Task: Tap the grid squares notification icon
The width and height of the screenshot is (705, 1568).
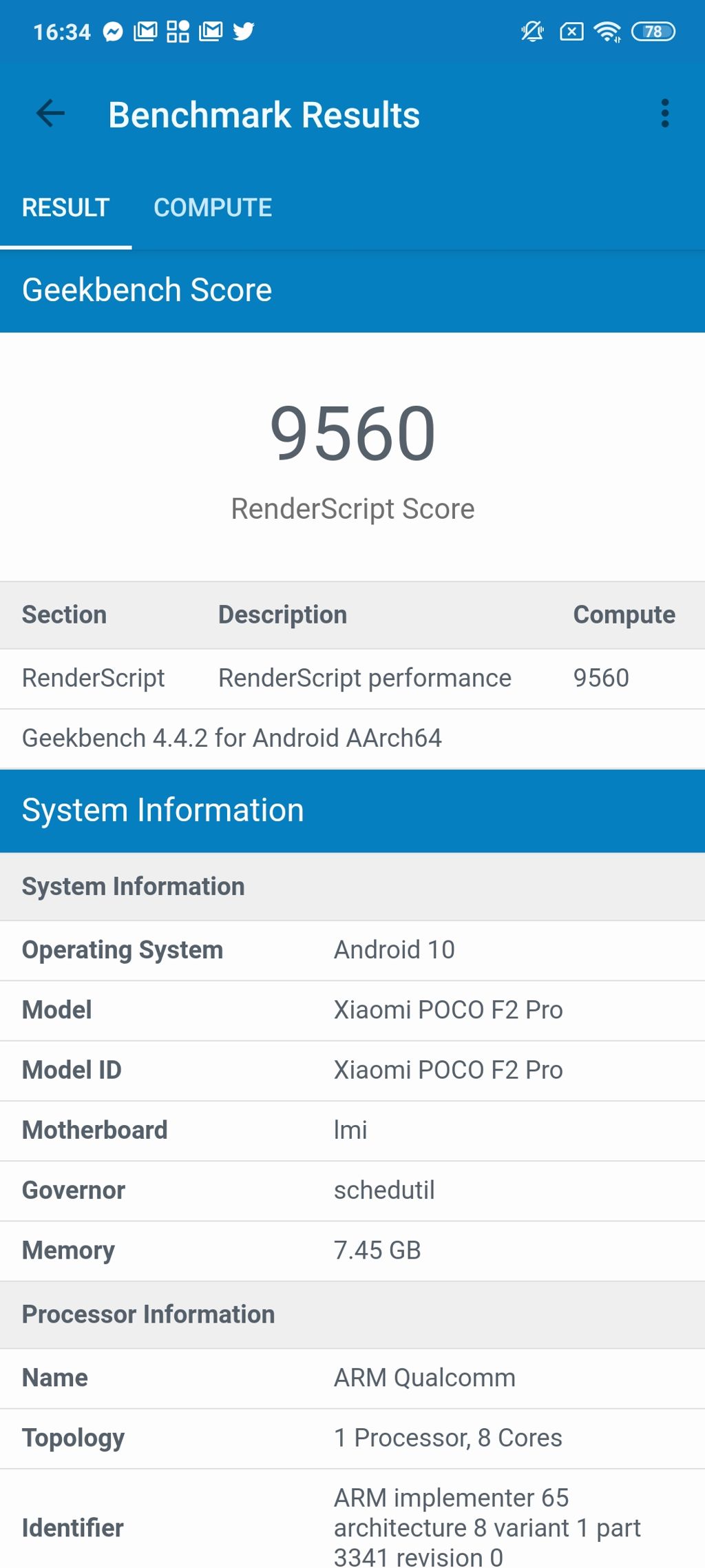Action: click(178, 32)
